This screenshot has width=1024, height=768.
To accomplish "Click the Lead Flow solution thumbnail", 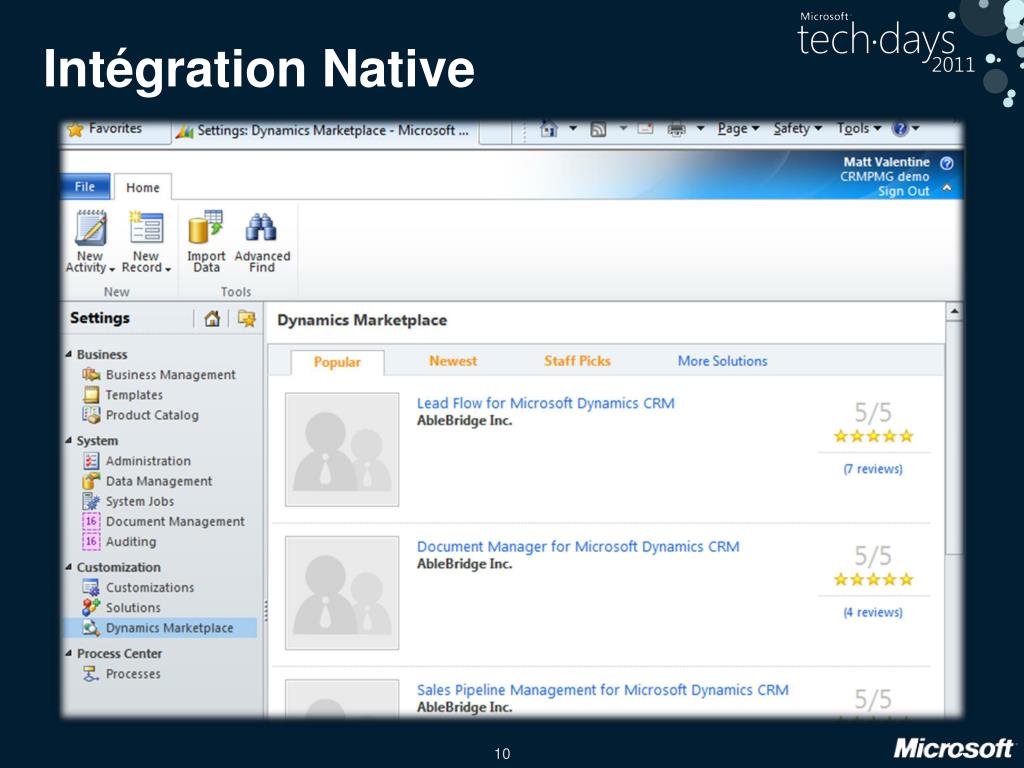I will pos(342,449).
